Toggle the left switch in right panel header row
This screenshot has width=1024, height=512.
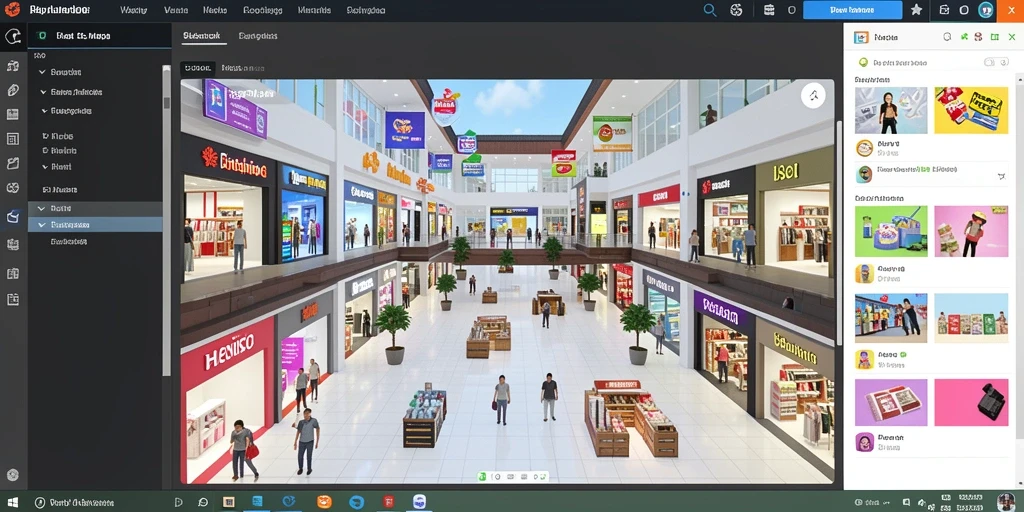(989, 62)
